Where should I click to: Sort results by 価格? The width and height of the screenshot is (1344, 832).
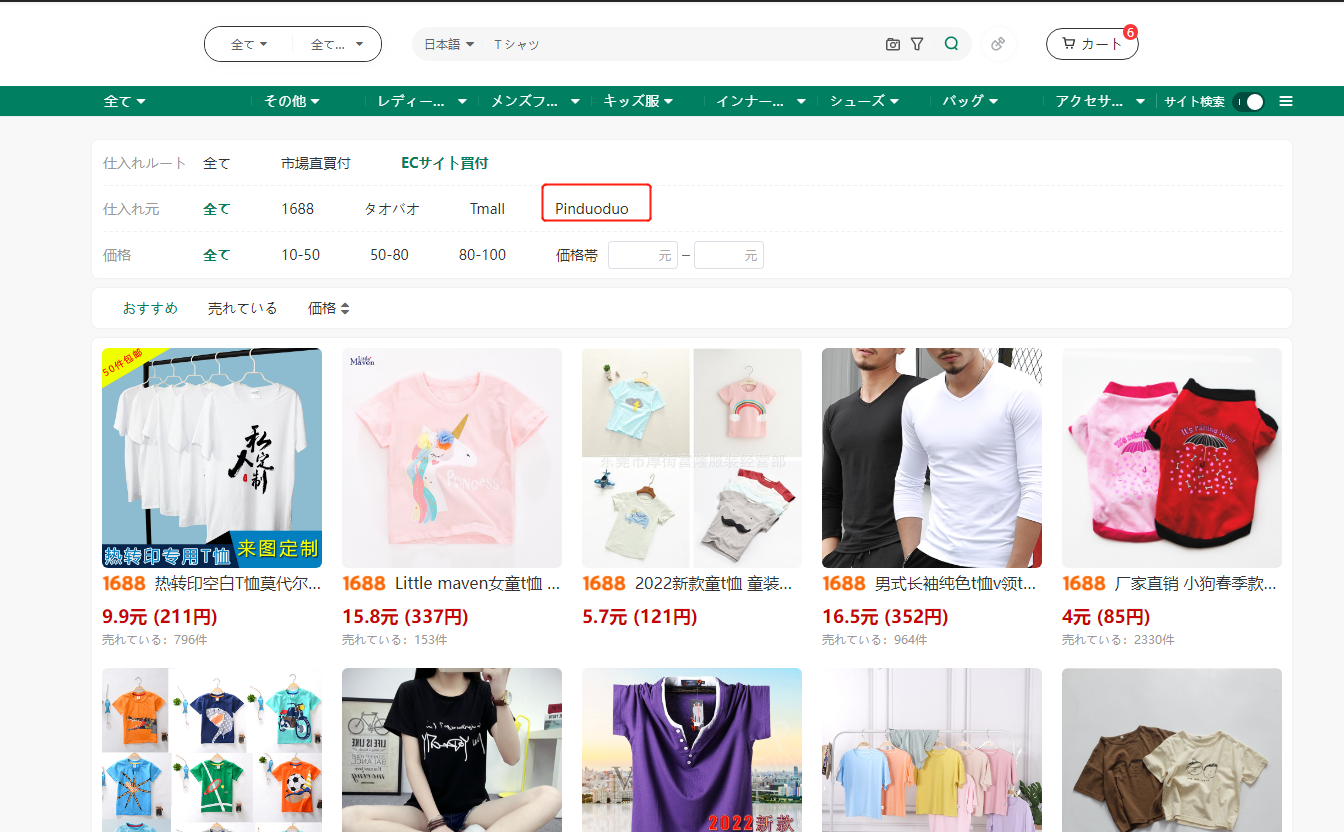click(x=322, y=308)
